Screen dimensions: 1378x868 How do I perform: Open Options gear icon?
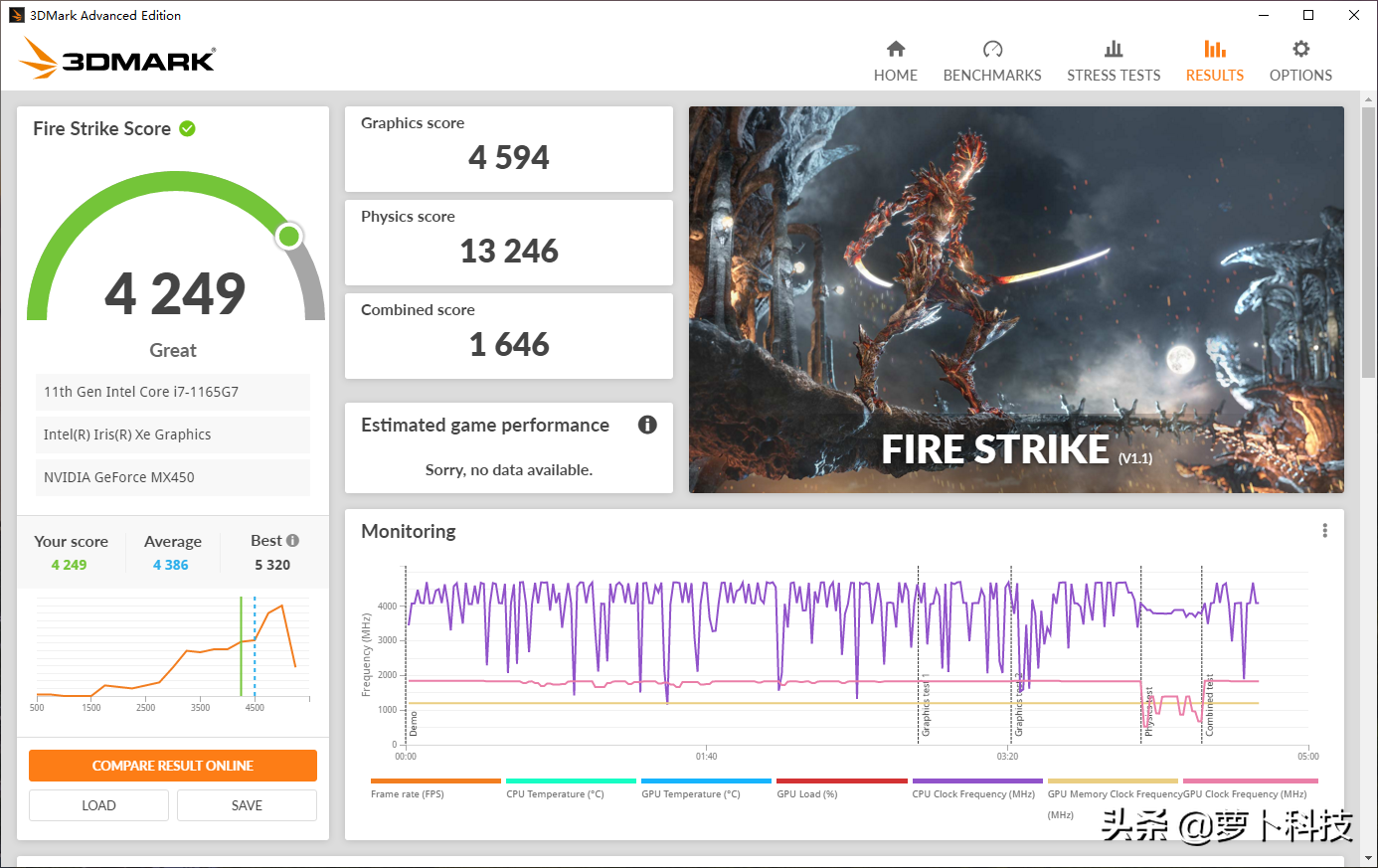(x=1300, y=49)
